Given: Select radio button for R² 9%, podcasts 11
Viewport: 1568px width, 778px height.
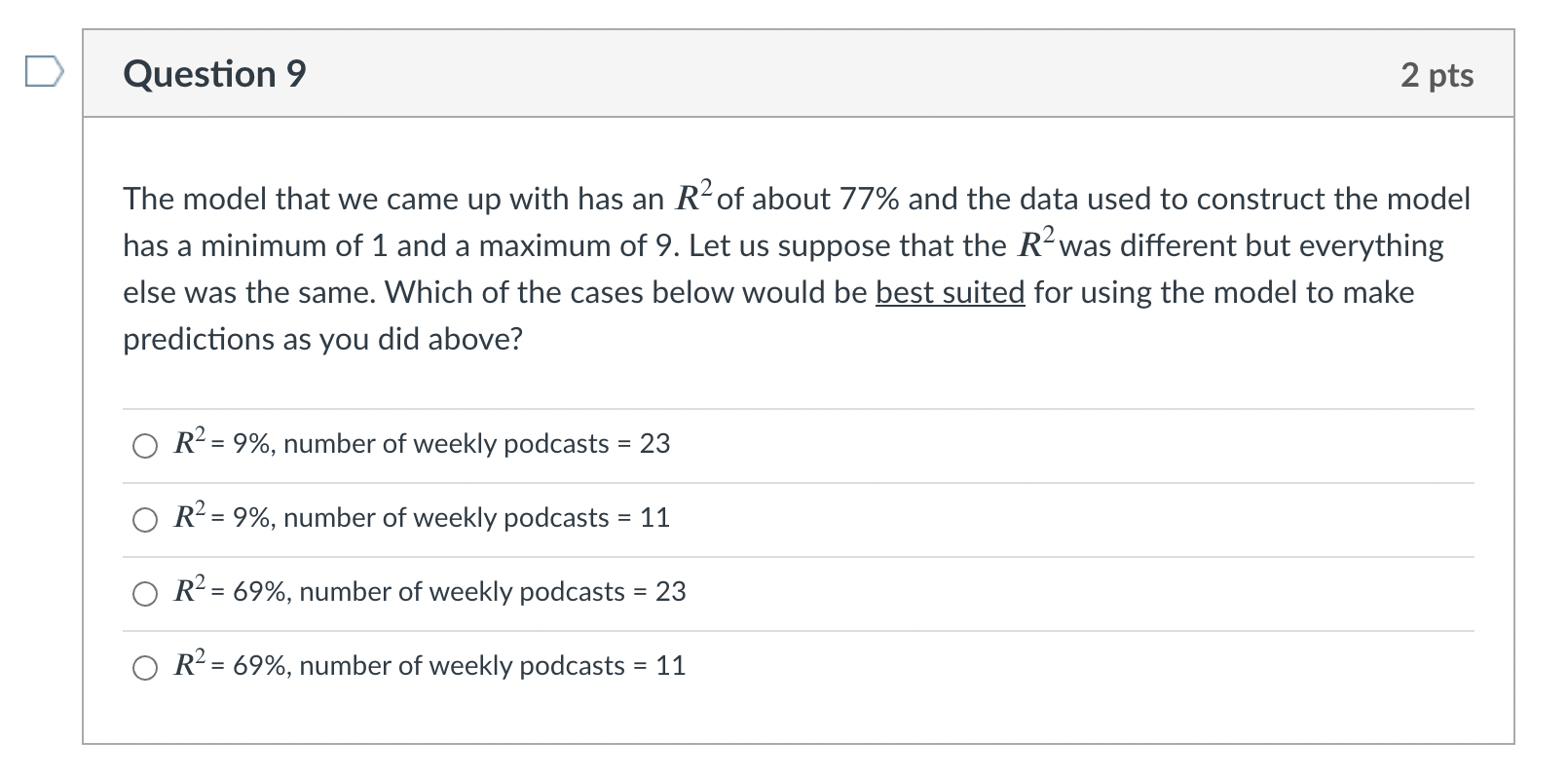Looking at the screenshot, I should 145,520.
